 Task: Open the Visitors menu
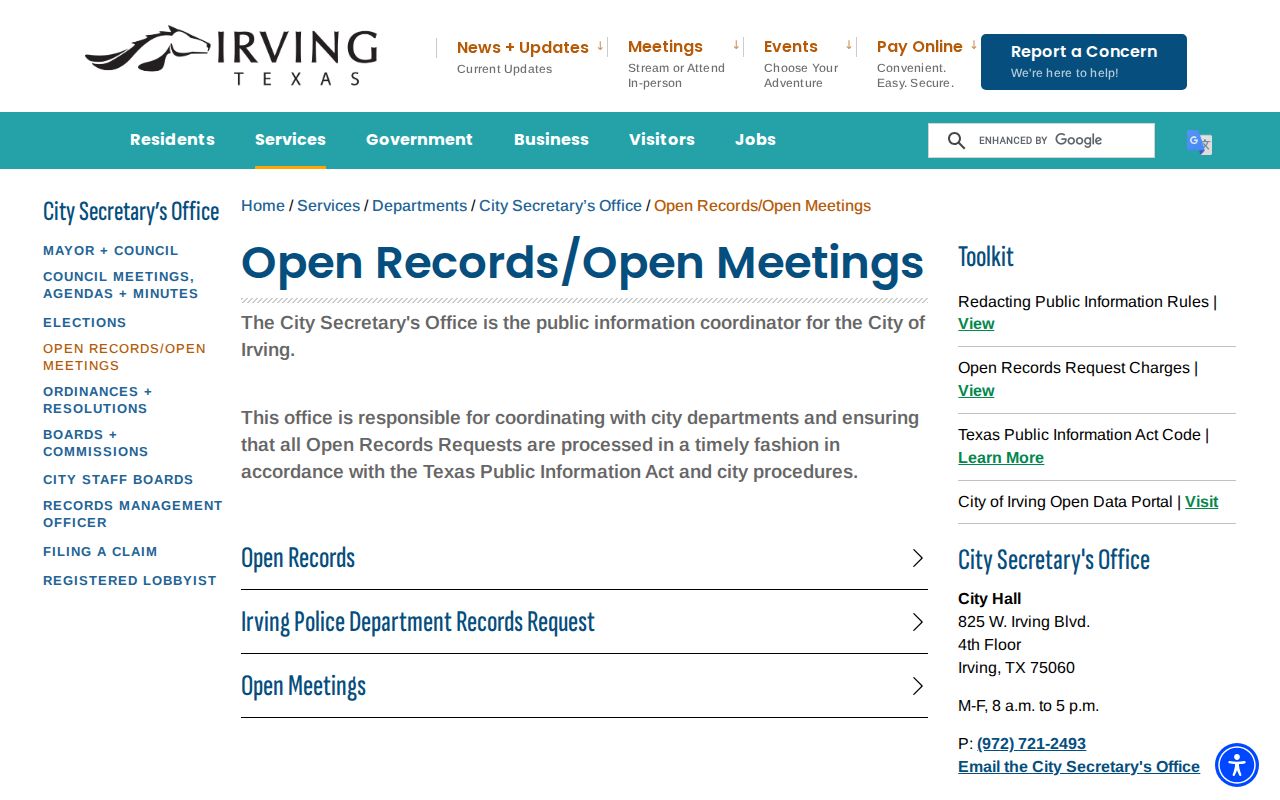point(662,140)
